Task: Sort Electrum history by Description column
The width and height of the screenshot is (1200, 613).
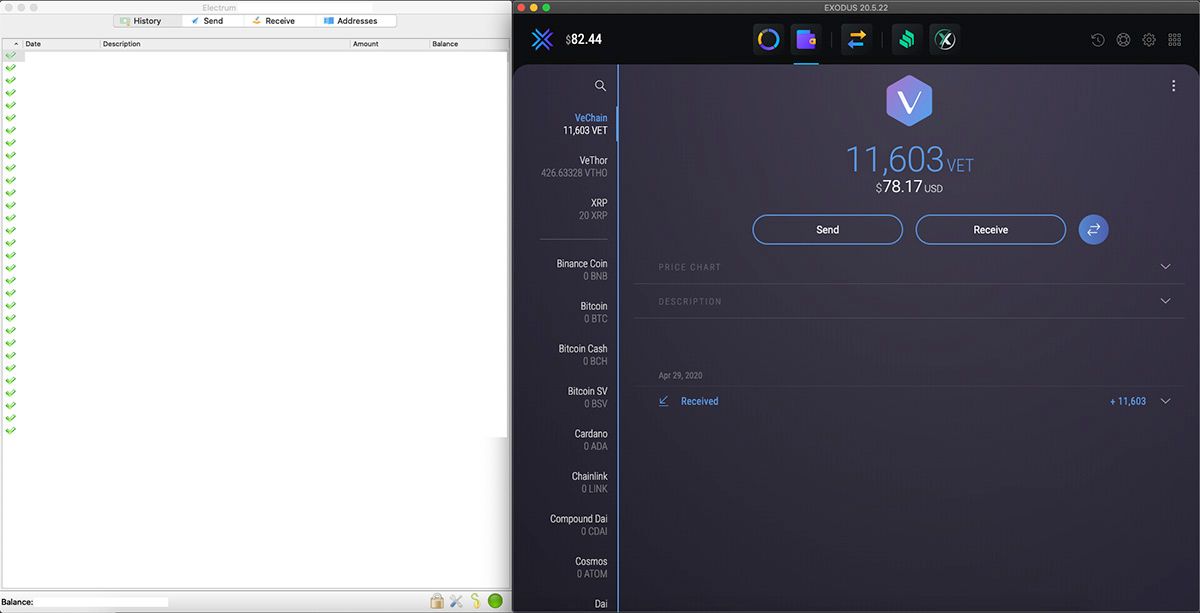Action: pyautogui.click(x=225, y=44)
